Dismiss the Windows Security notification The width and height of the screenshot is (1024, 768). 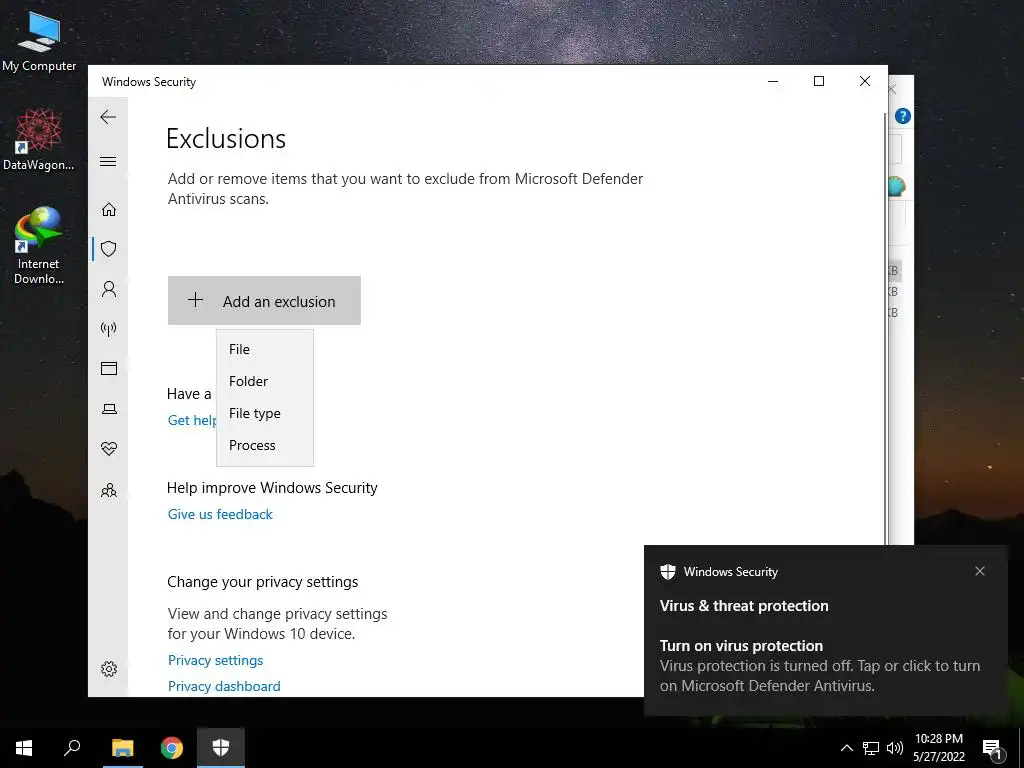point(980,571)
